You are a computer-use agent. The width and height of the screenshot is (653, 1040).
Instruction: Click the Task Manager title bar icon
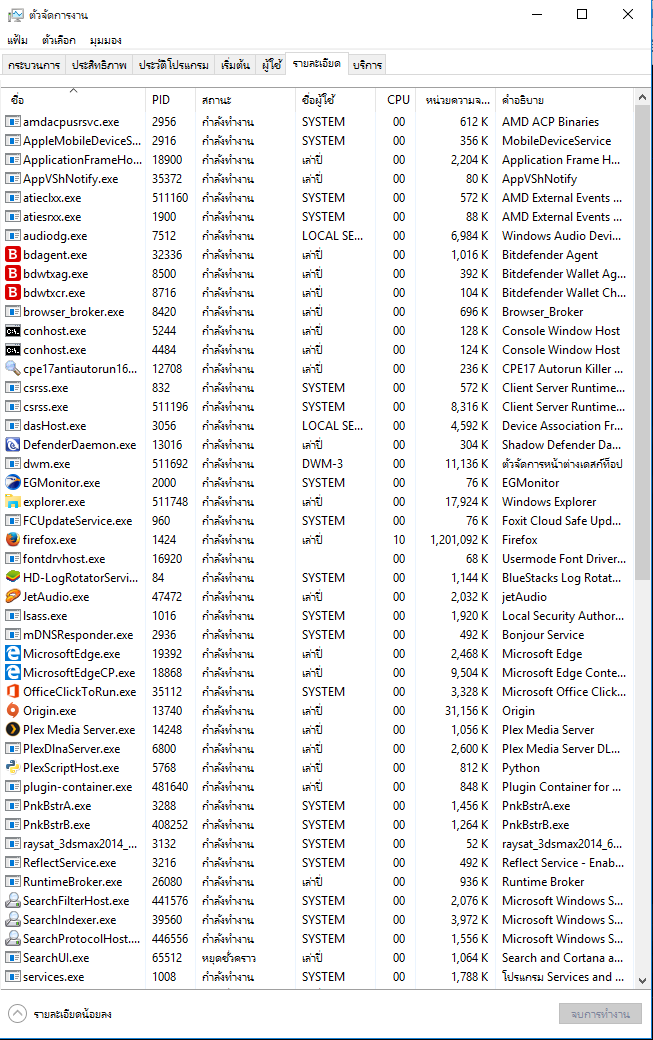pos(15,15)
